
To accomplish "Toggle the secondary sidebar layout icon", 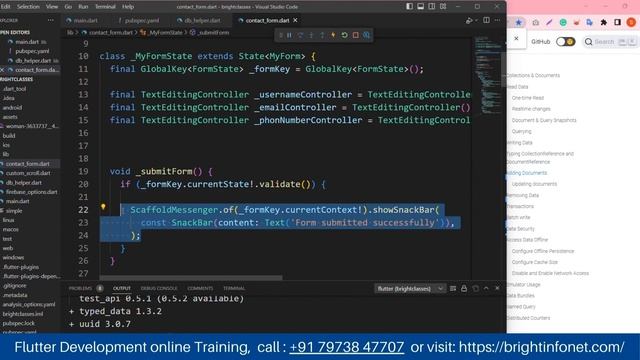I will click(x=431, y=7).
